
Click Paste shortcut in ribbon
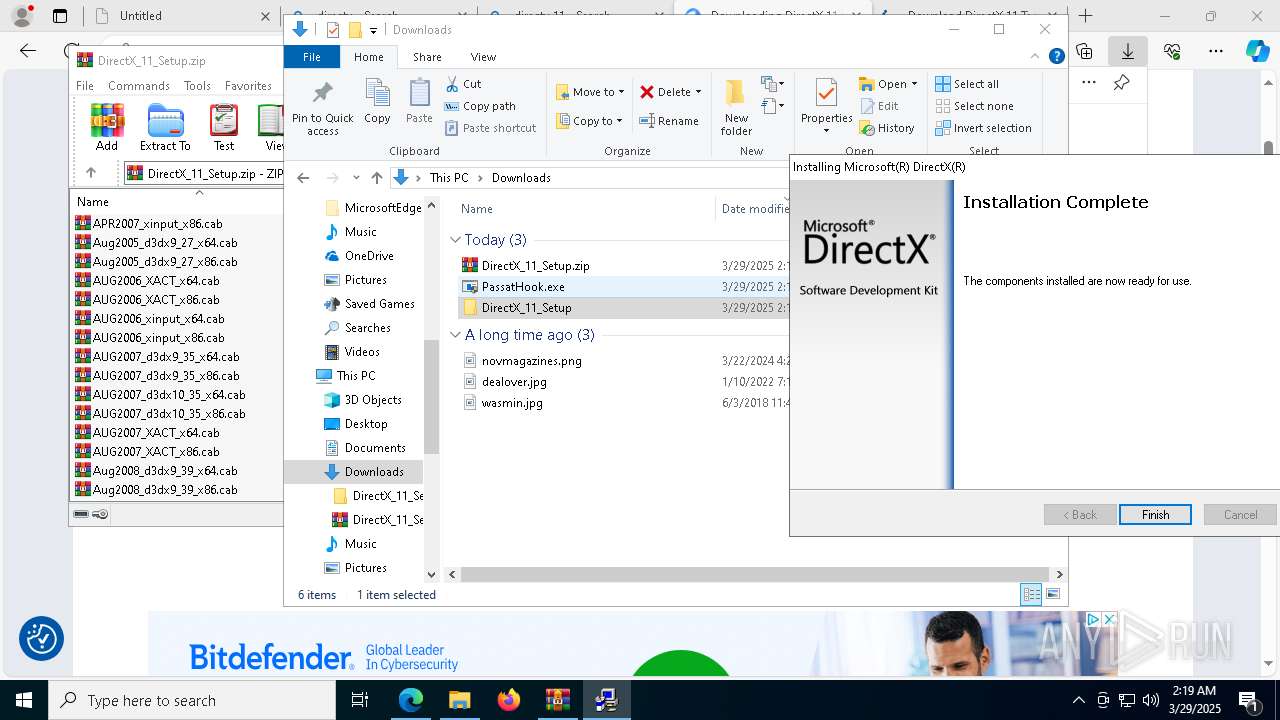pos(491,128)
